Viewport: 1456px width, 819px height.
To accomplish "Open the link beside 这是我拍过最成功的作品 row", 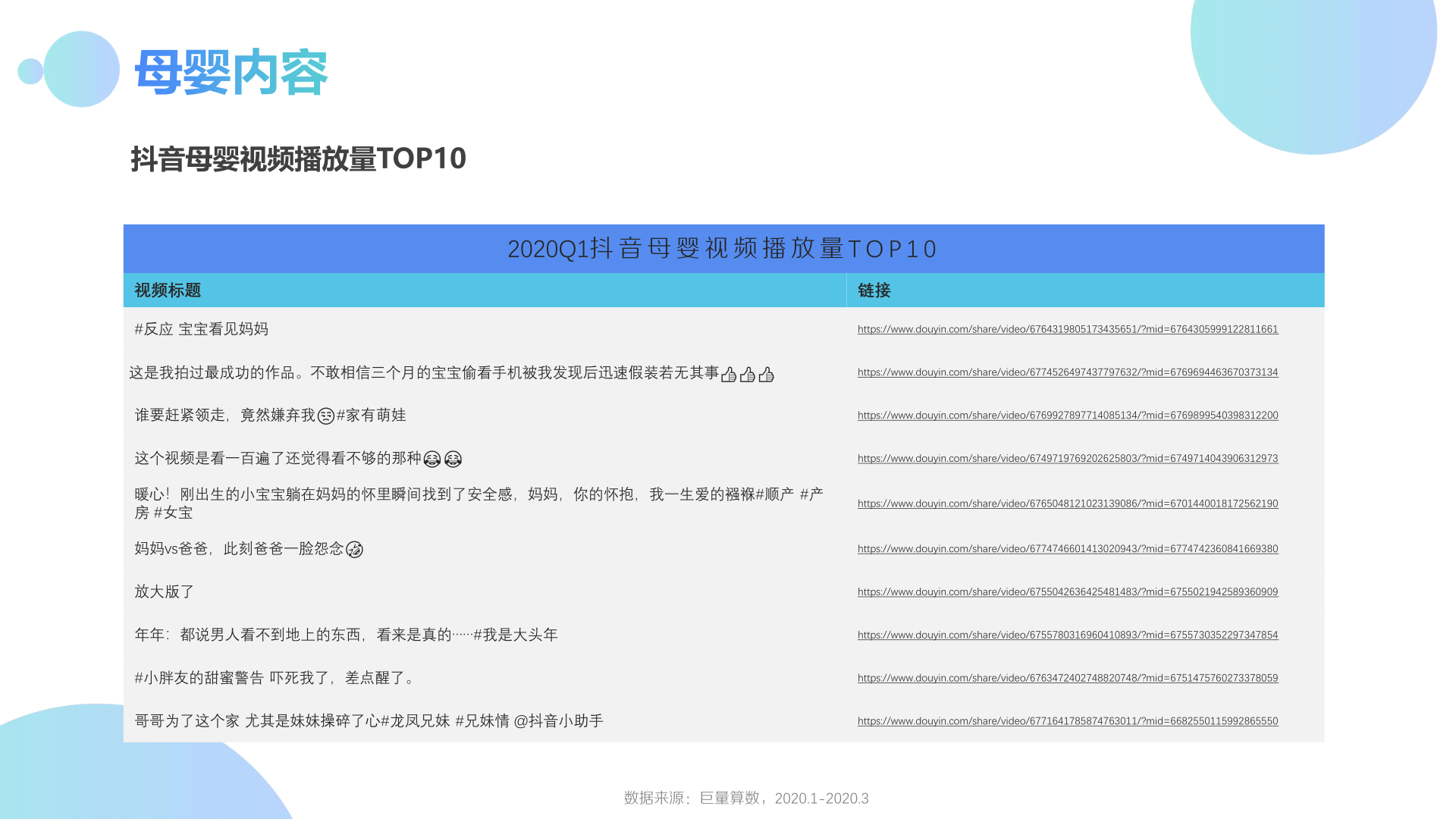I will pos(1068,372).
